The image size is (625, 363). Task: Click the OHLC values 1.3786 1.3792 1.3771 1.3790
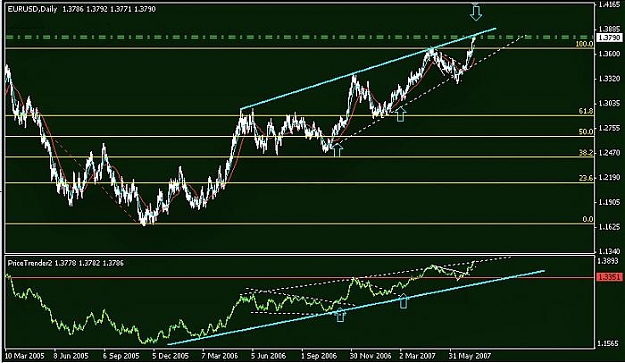tap(109, 9)
